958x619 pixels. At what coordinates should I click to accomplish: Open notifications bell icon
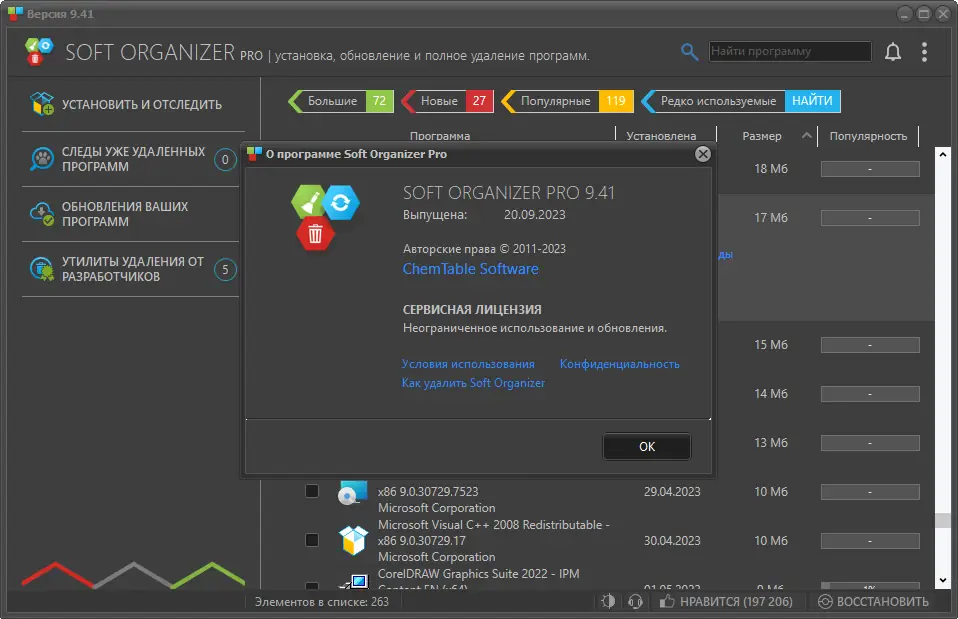(x=893, y=52)
